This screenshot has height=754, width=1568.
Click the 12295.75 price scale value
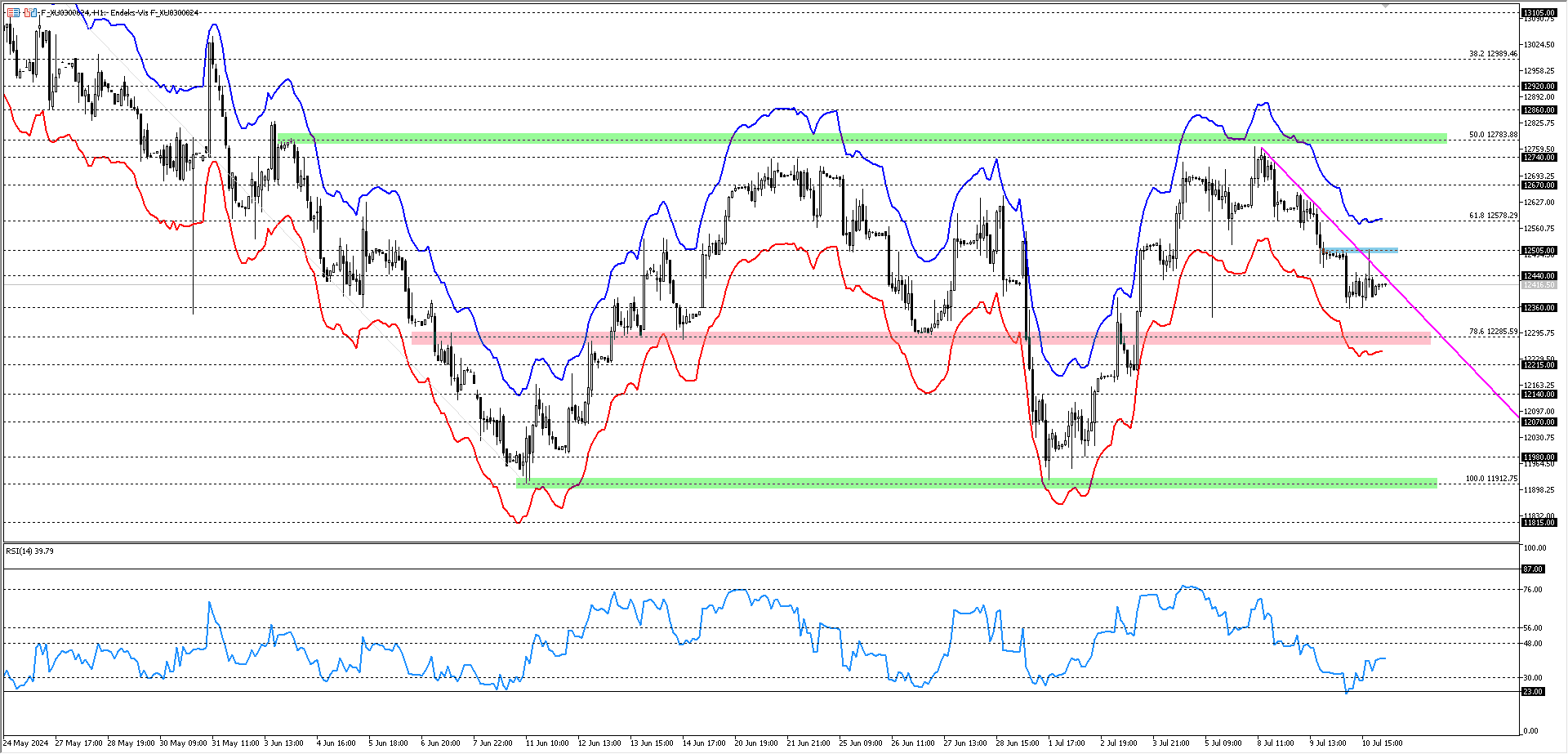1539,333
